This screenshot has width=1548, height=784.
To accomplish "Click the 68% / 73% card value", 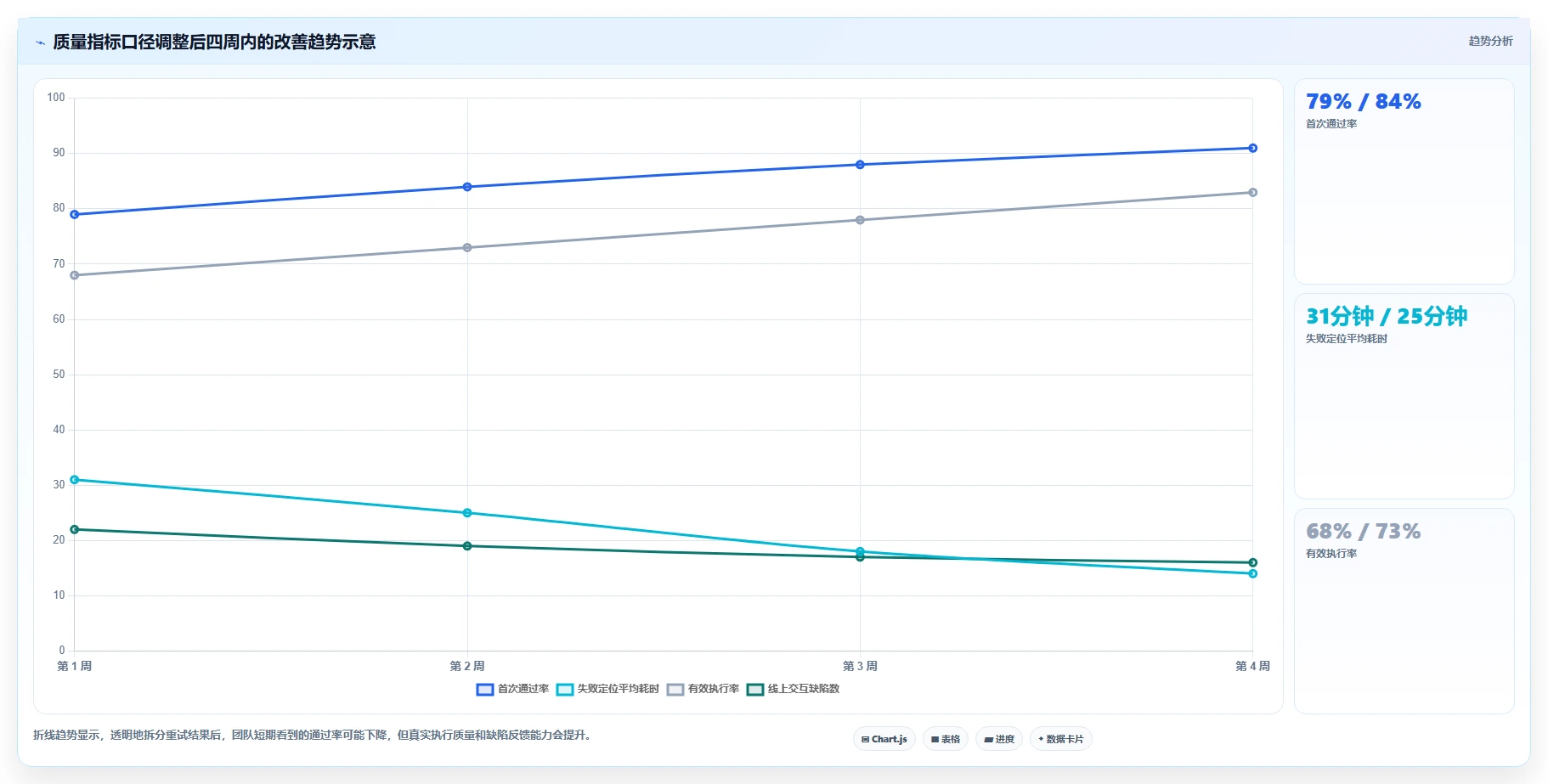I will tap(1363, 531).
